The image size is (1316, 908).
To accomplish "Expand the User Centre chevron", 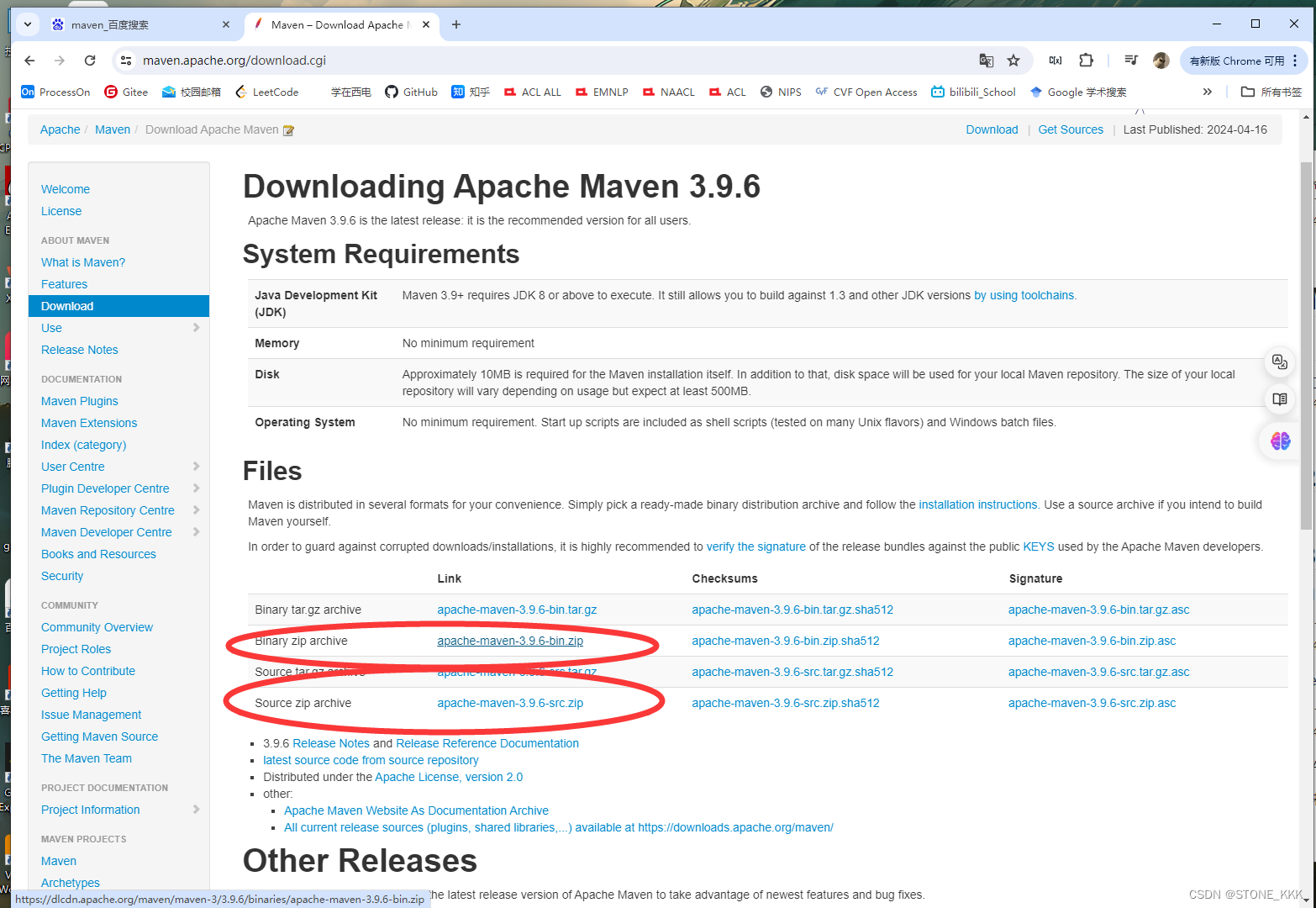I will [196, 466].
